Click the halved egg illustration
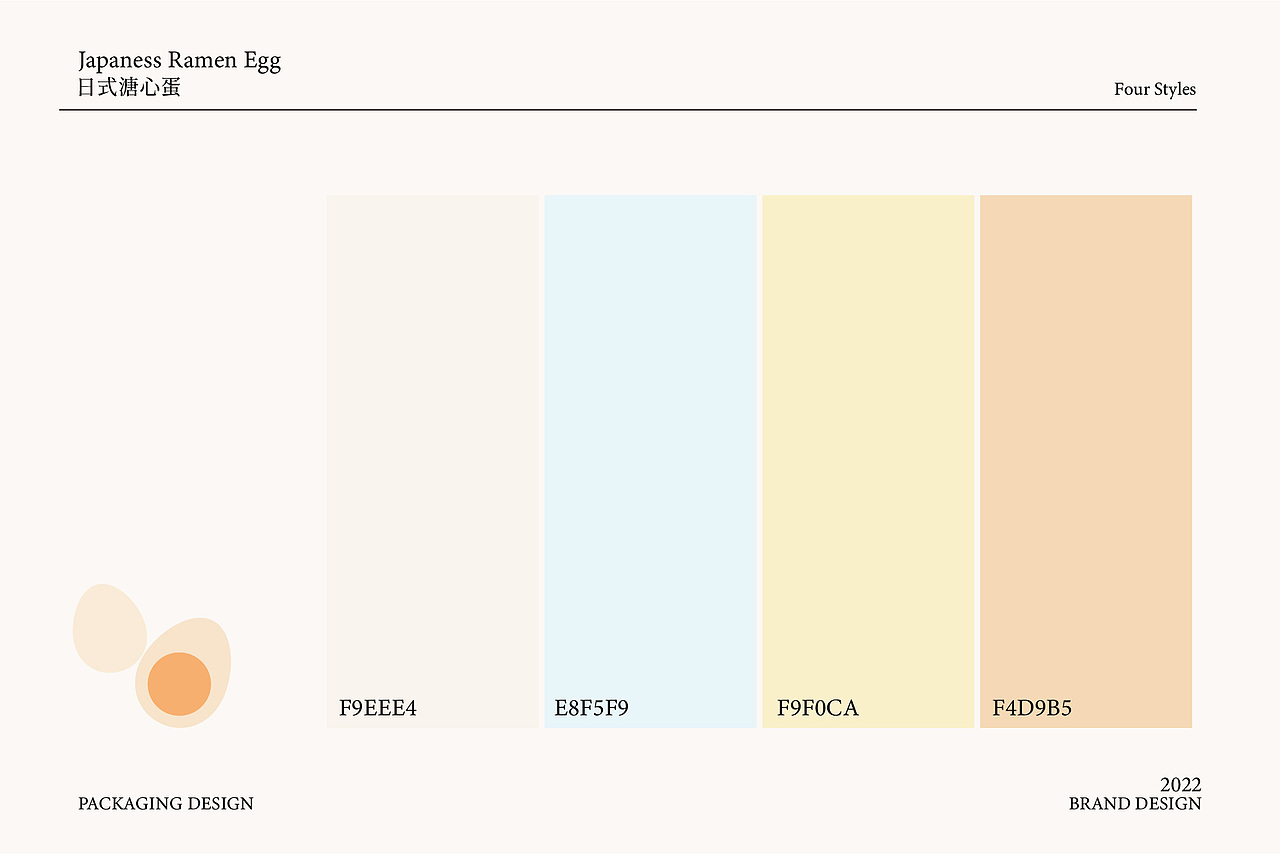 183,672
